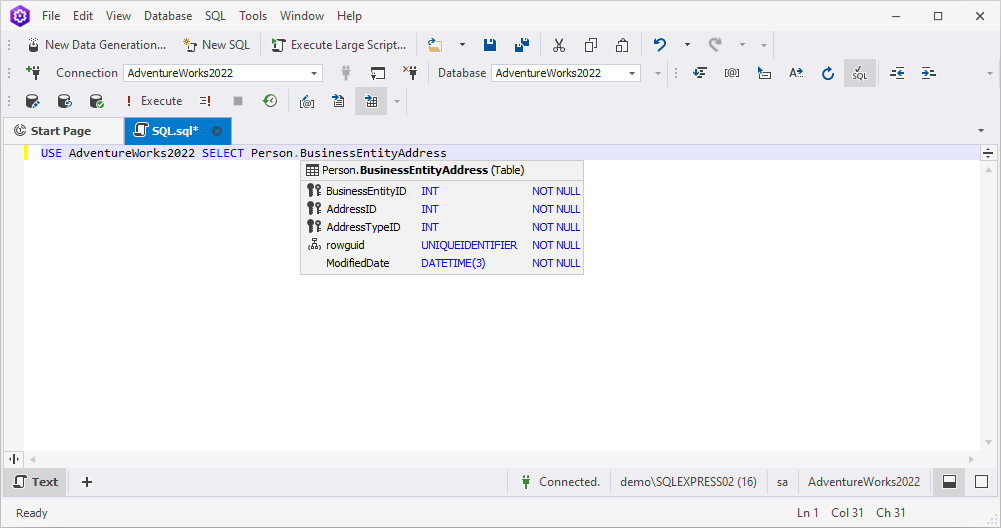The width and height of the screenshot is (1001, 528).
Task: Click the Execute button
Action: pos(154,101)
